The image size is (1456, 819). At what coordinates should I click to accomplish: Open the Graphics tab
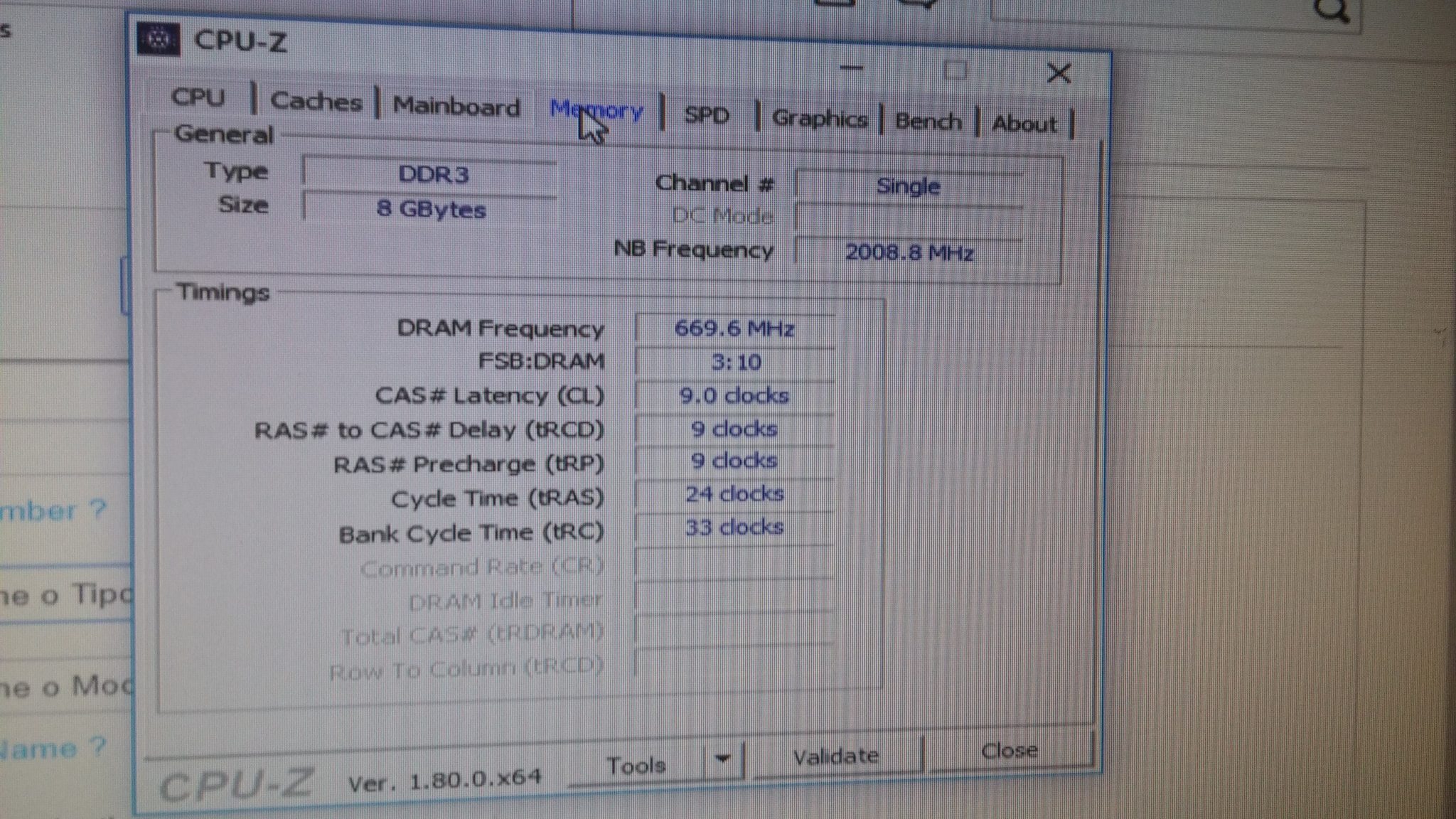pos(820,118)
